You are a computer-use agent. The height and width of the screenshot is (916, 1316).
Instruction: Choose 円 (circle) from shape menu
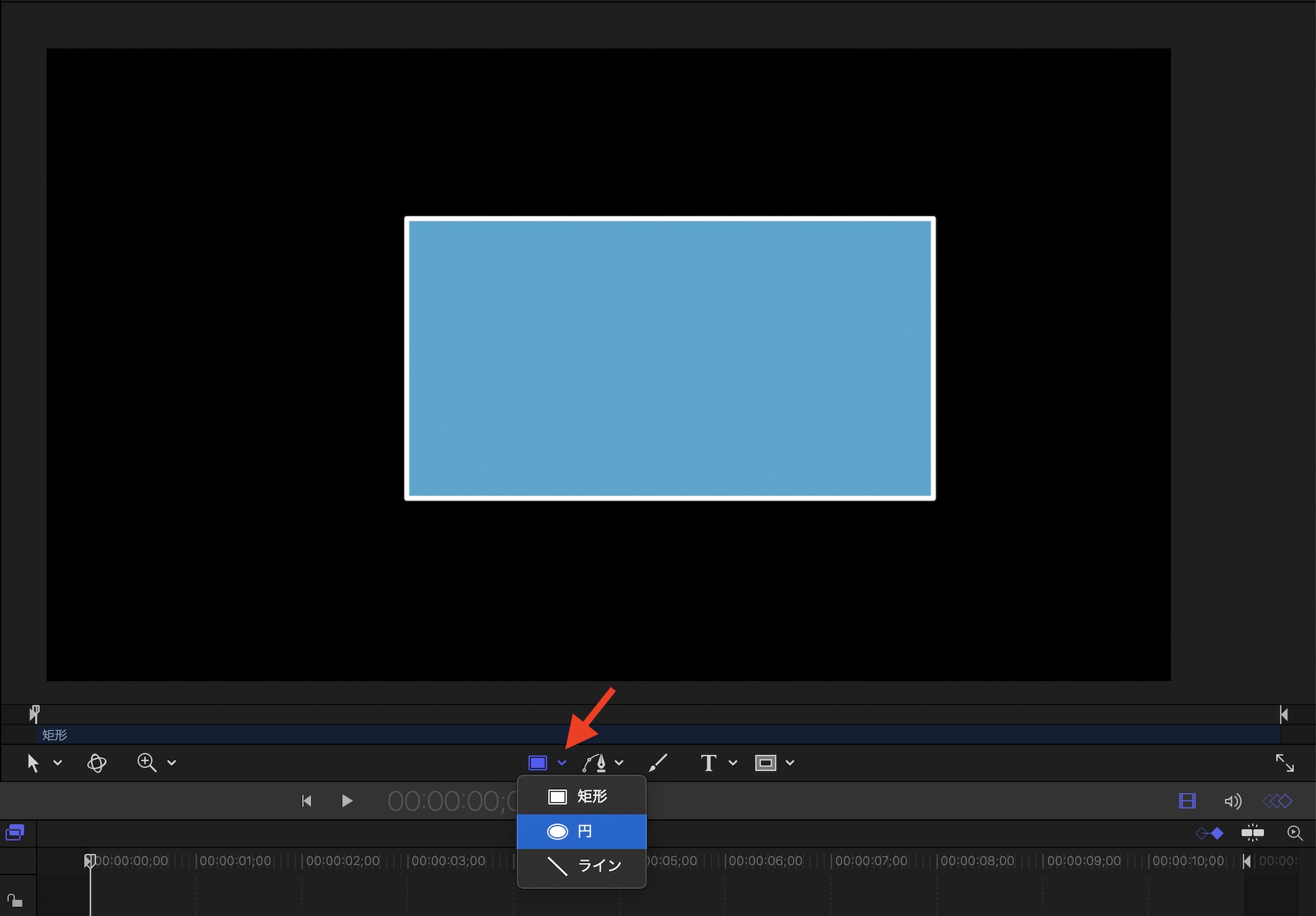pos(582,832)
